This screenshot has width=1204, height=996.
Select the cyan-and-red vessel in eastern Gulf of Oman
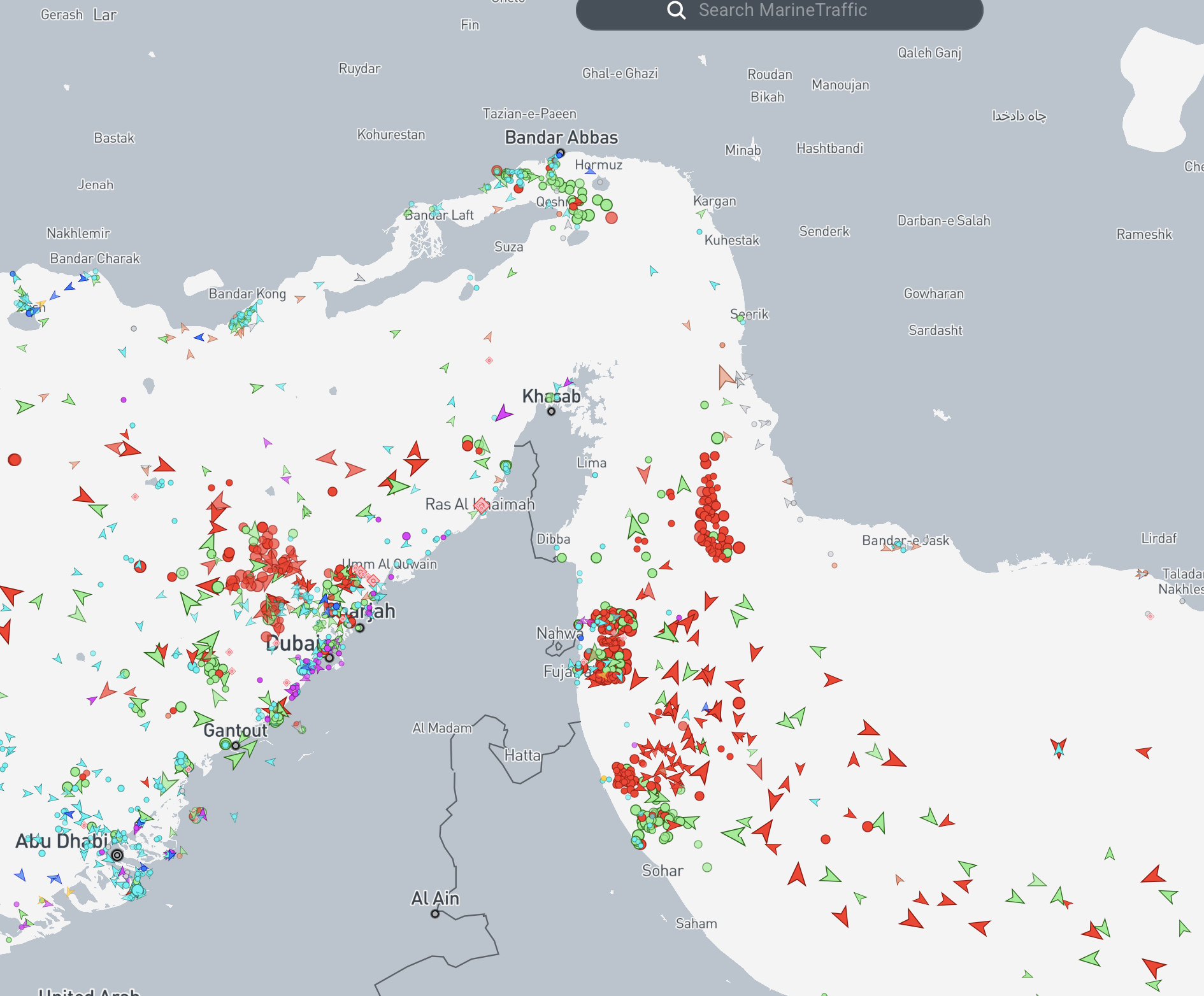point(1058,748)
